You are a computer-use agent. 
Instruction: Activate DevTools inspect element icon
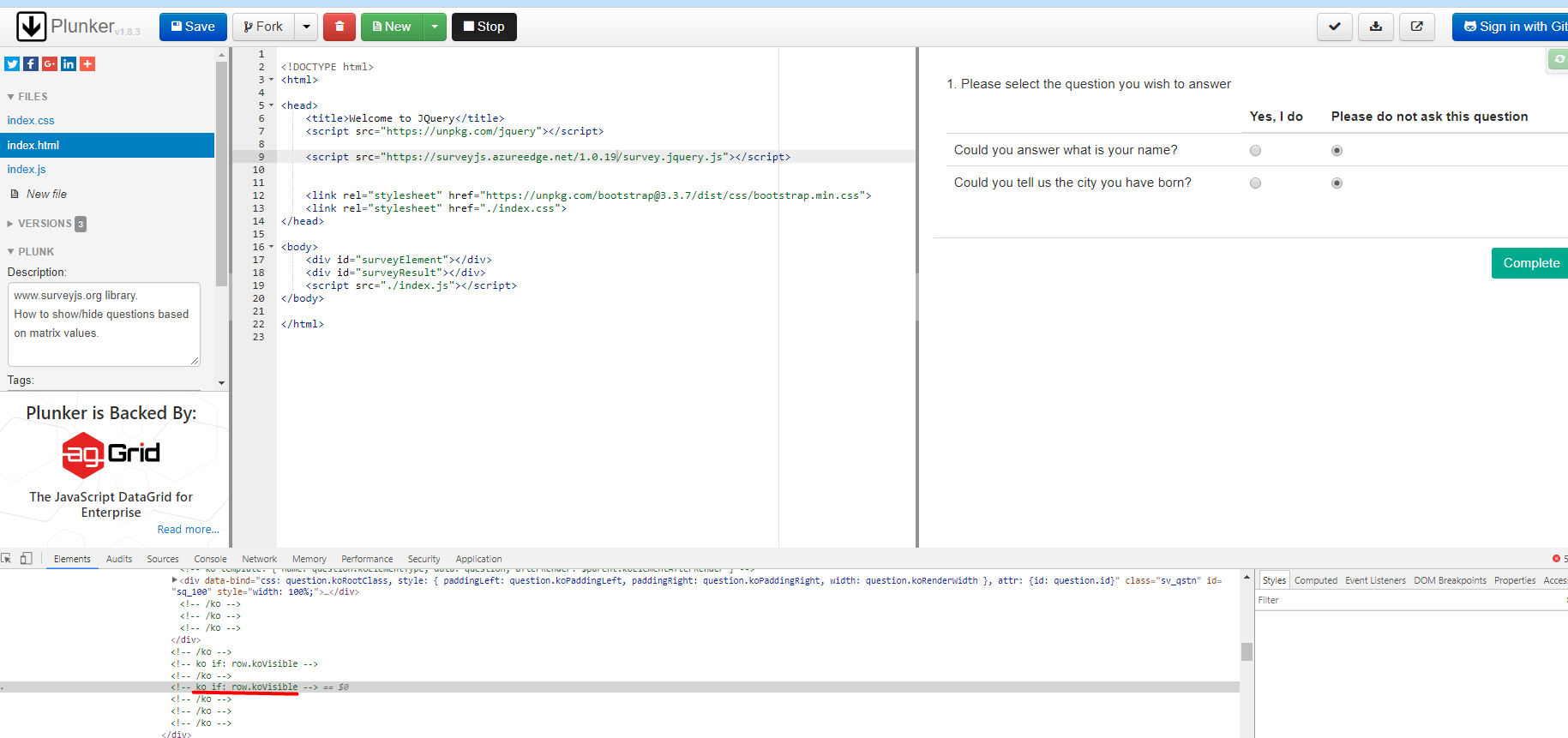[x=7, y=558]
